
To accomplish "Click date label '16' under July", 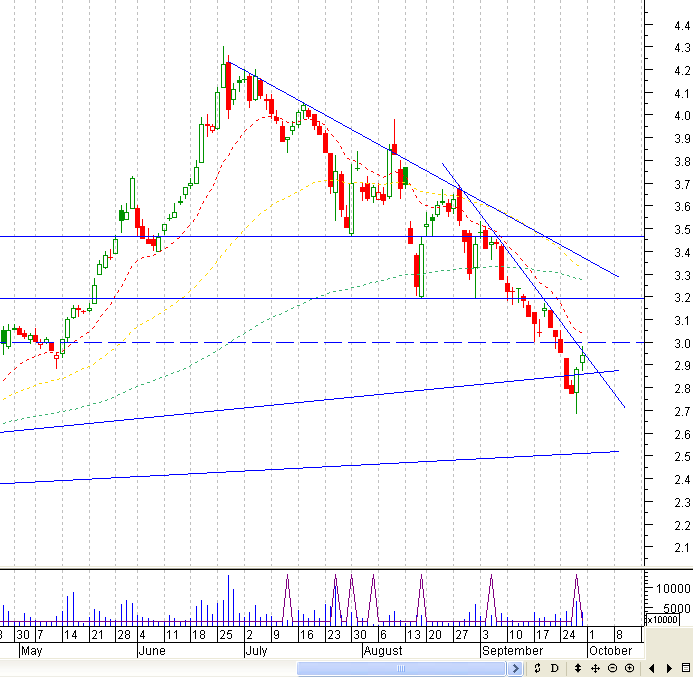I will pyautogui.click(x=306, y=635).
